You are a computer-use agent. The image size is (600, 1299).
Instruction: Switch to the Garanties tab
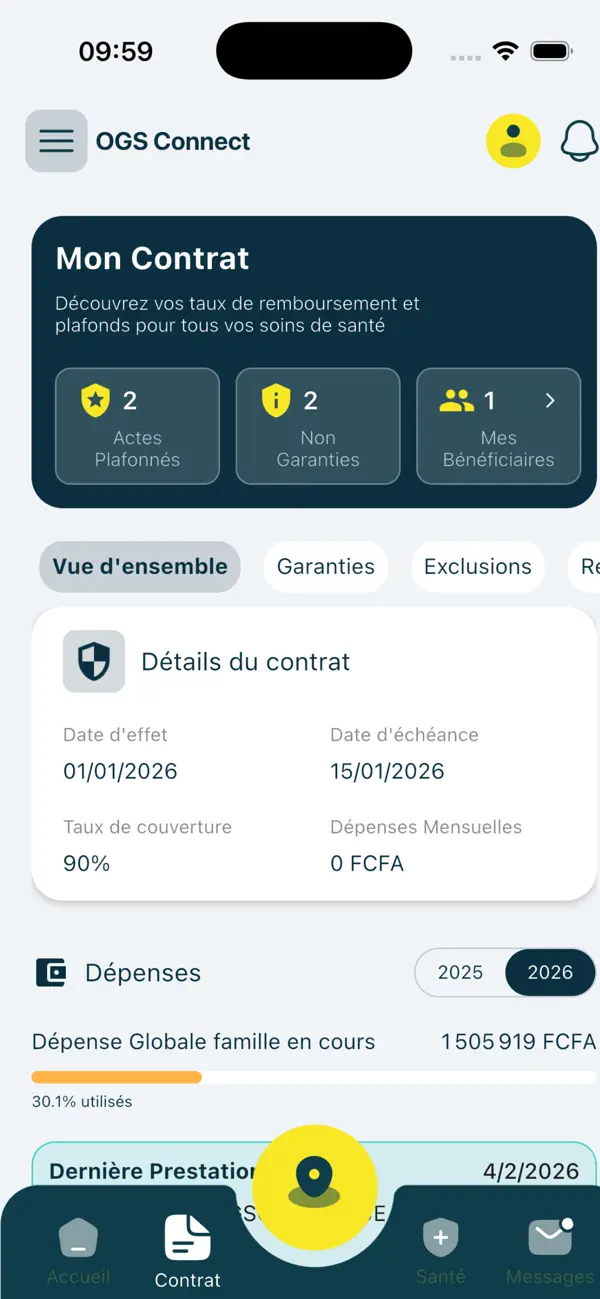click(x=326, y=566)
